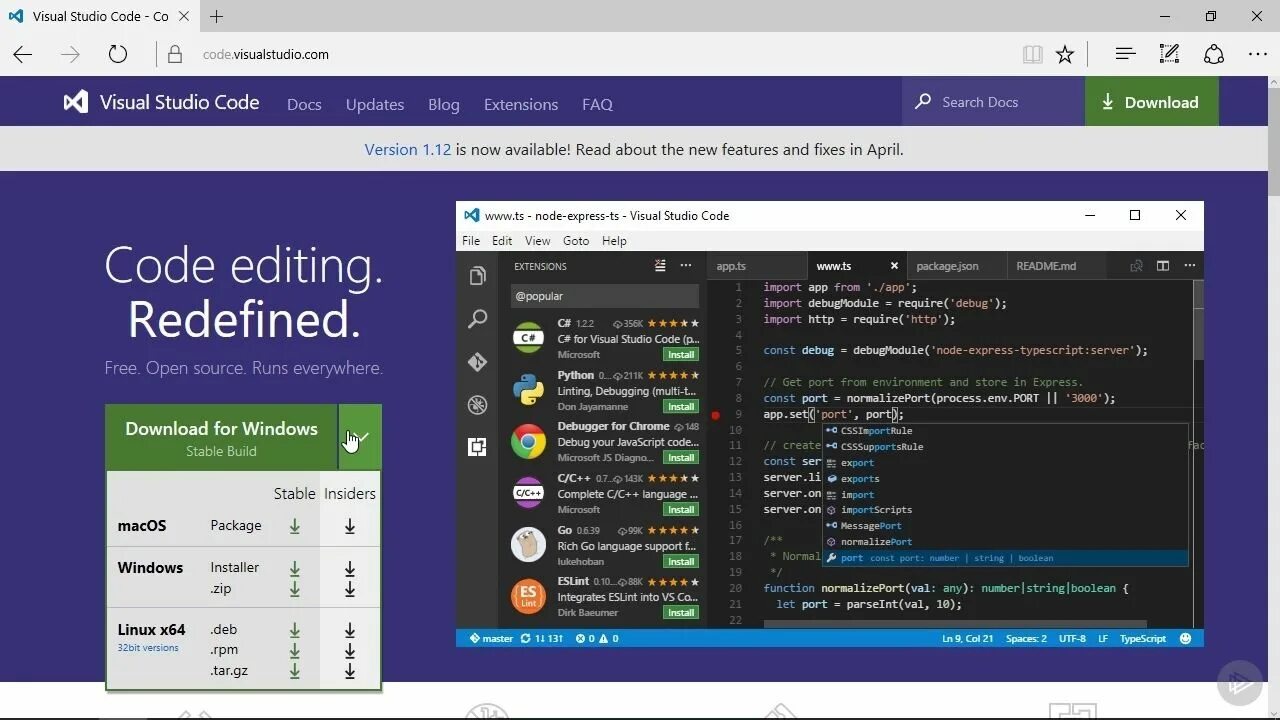Viewport: 1280px width, 720px height.
Task: Click the browser forward arrow
Action: point(70,54)
